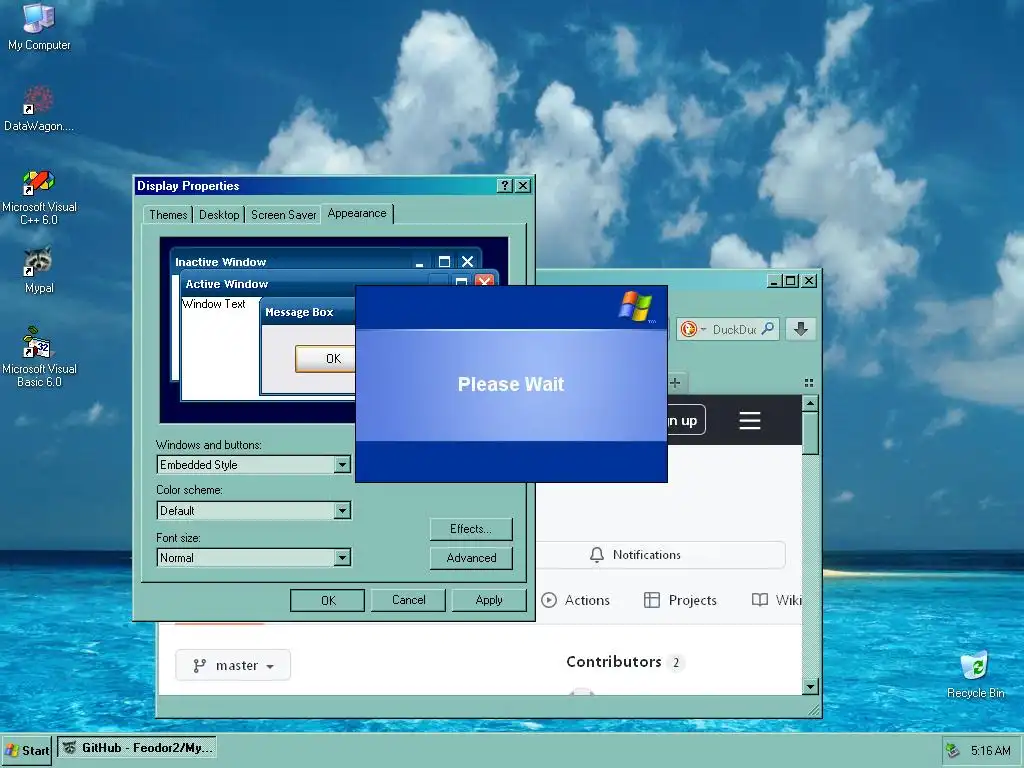Click the 5:16 AM clock in tray

pyautogui.click(x=990, y=751)
